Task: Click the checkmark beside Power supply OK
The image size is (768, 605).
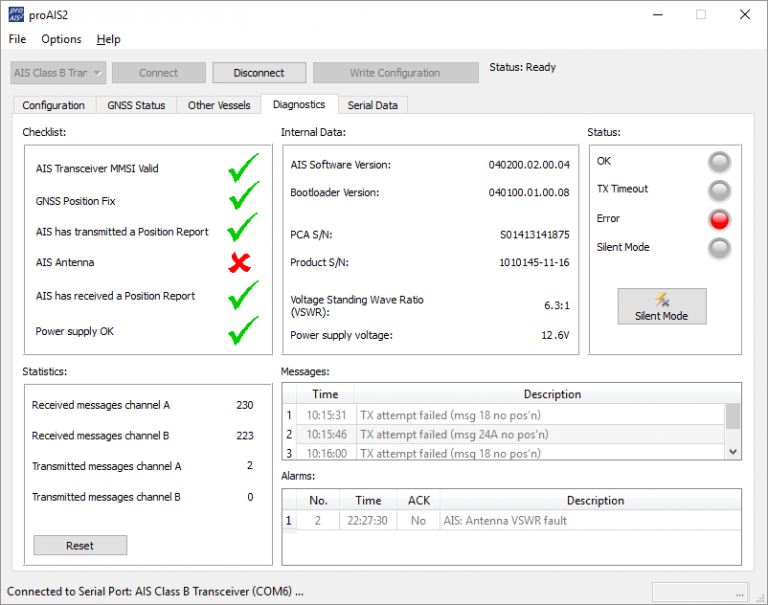Action: (x=242, y=330)
